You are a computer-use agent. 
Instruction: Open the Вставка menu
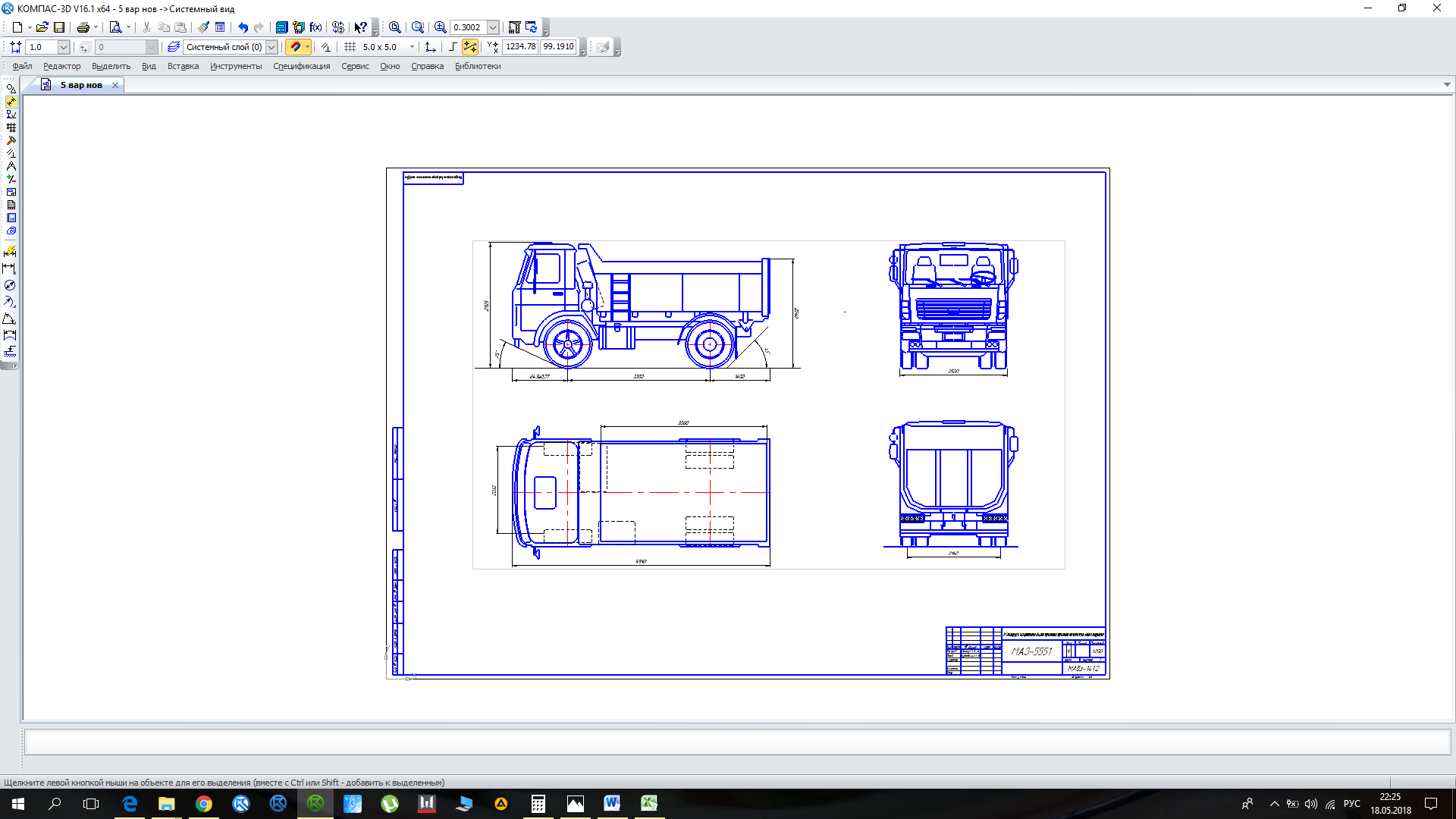click(x=183, y=67)
